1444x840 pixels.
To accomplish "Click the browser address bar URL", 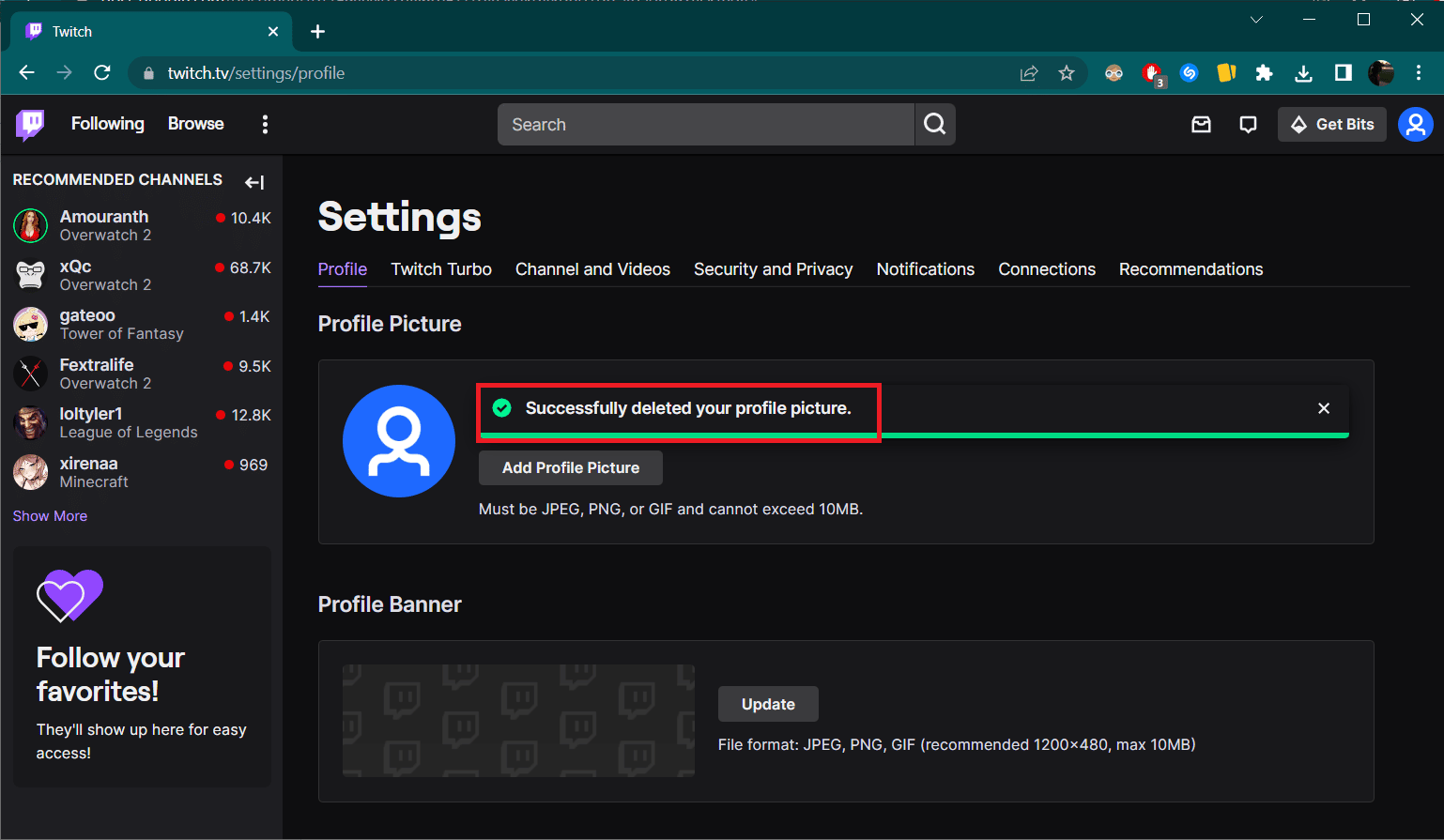I will point(256,73).
